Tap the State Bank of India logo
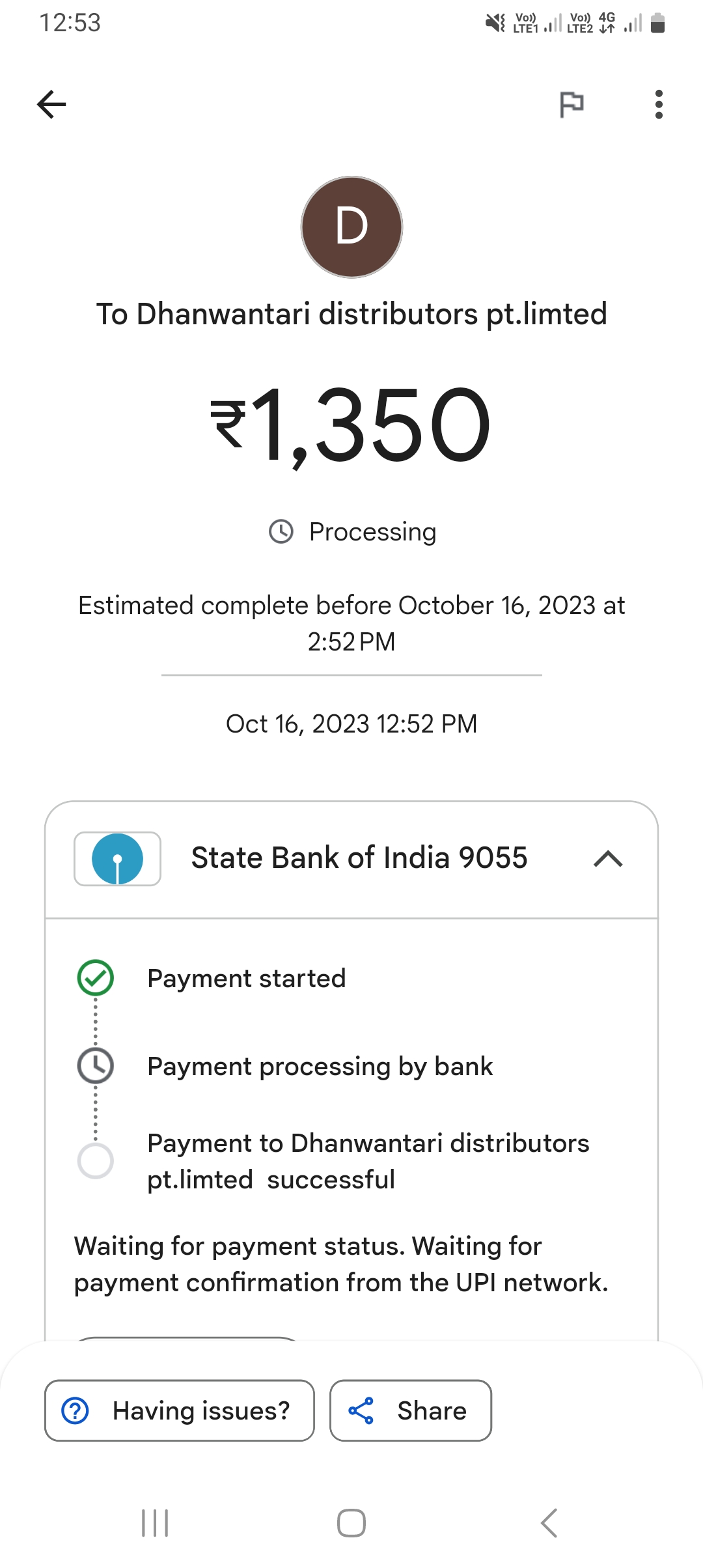 point(117,859)
